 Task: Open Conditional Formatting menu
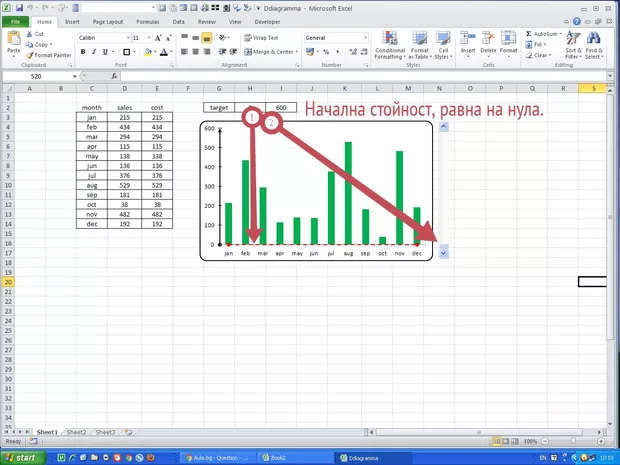pos(390,45)
